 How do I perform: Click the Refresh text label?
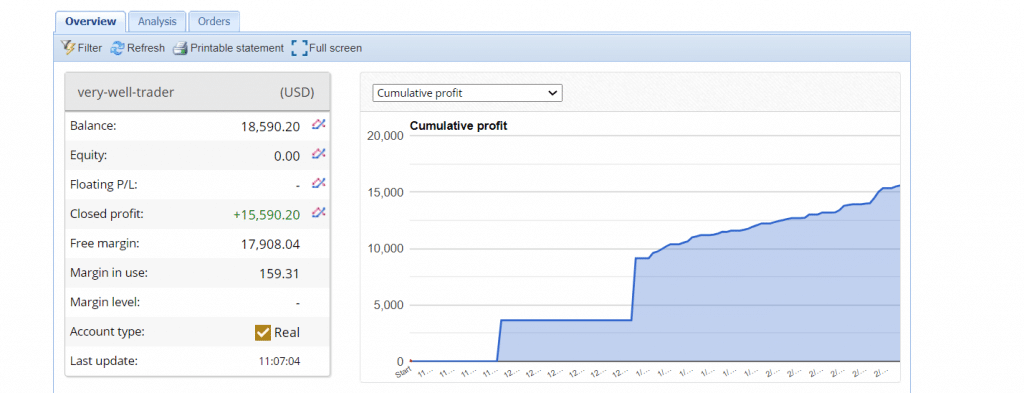[146, 48]
